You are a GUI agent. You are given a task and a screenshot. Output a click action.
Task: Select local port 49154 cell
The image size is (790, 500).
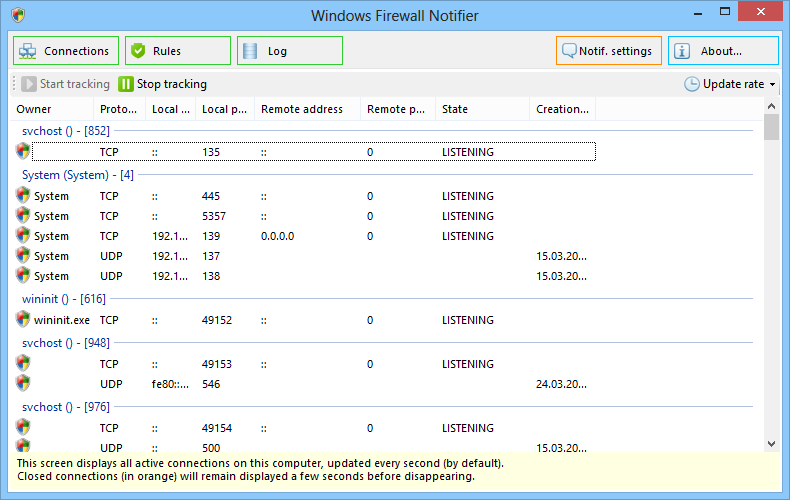[x=217, y=428]
